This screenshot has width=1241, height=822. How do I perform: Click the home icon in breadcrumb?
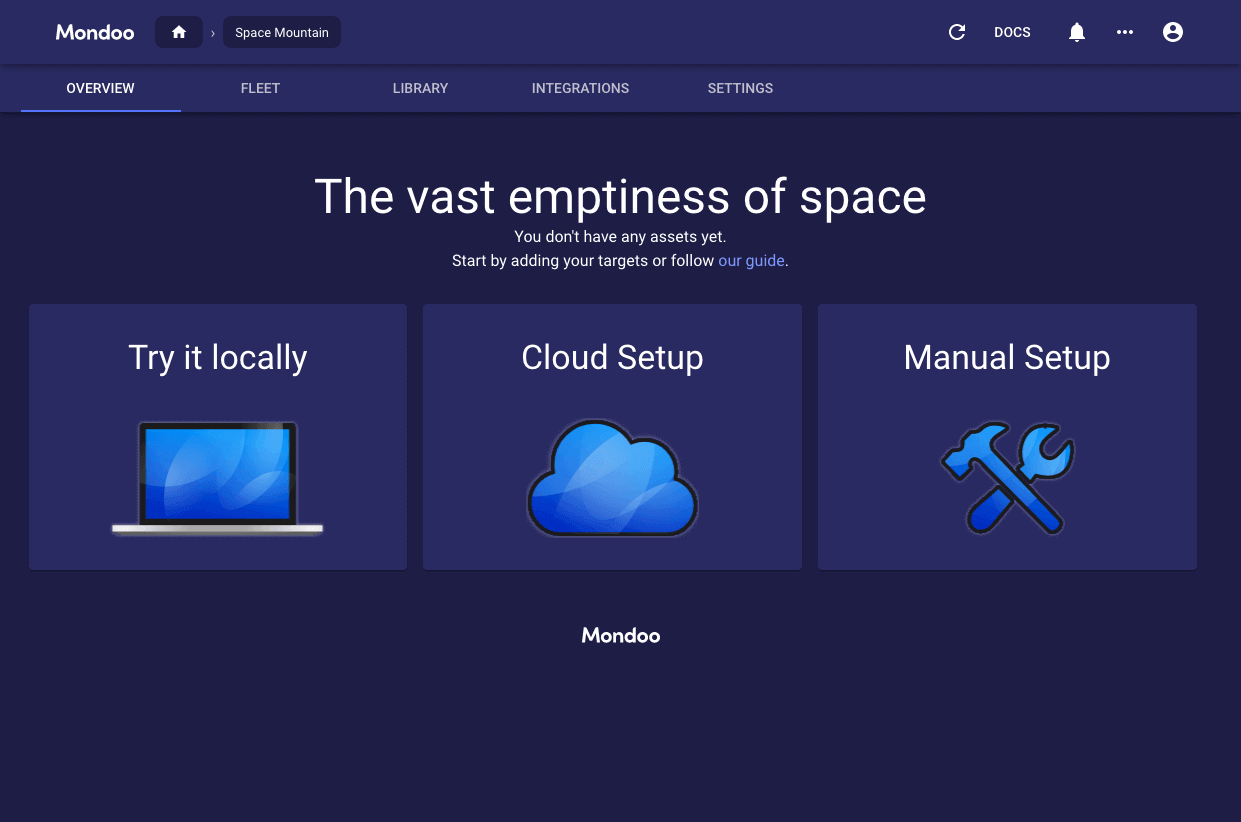(x=179, y=32)
